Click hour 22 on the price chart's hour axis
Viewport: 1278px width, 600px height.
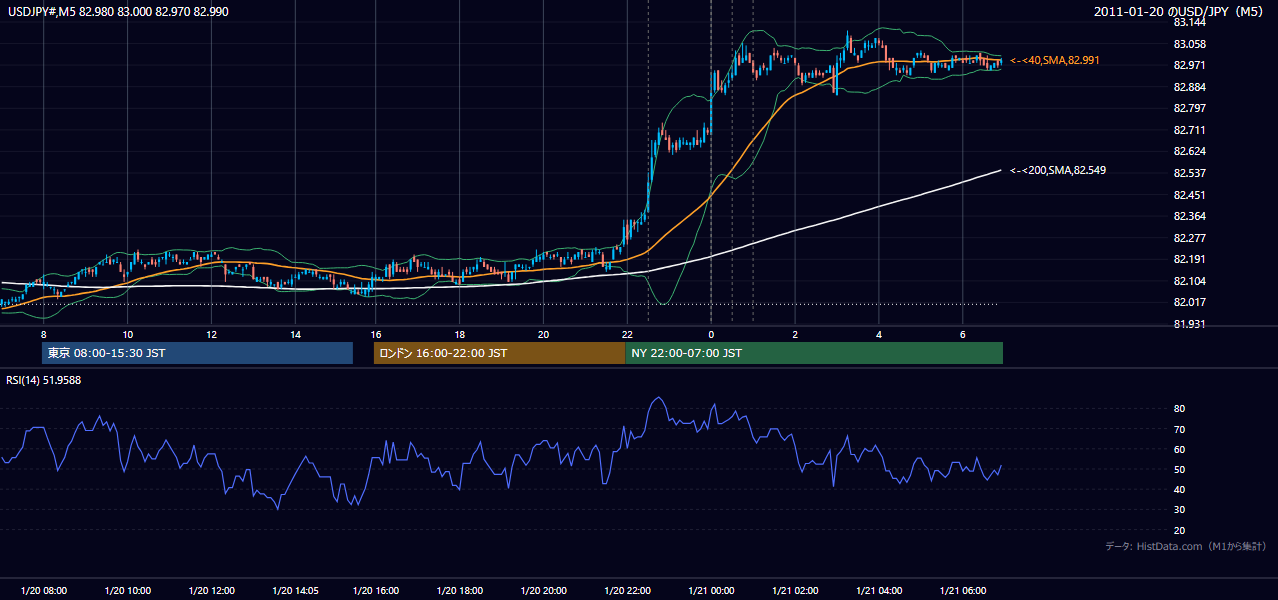(x=627, y=334)
